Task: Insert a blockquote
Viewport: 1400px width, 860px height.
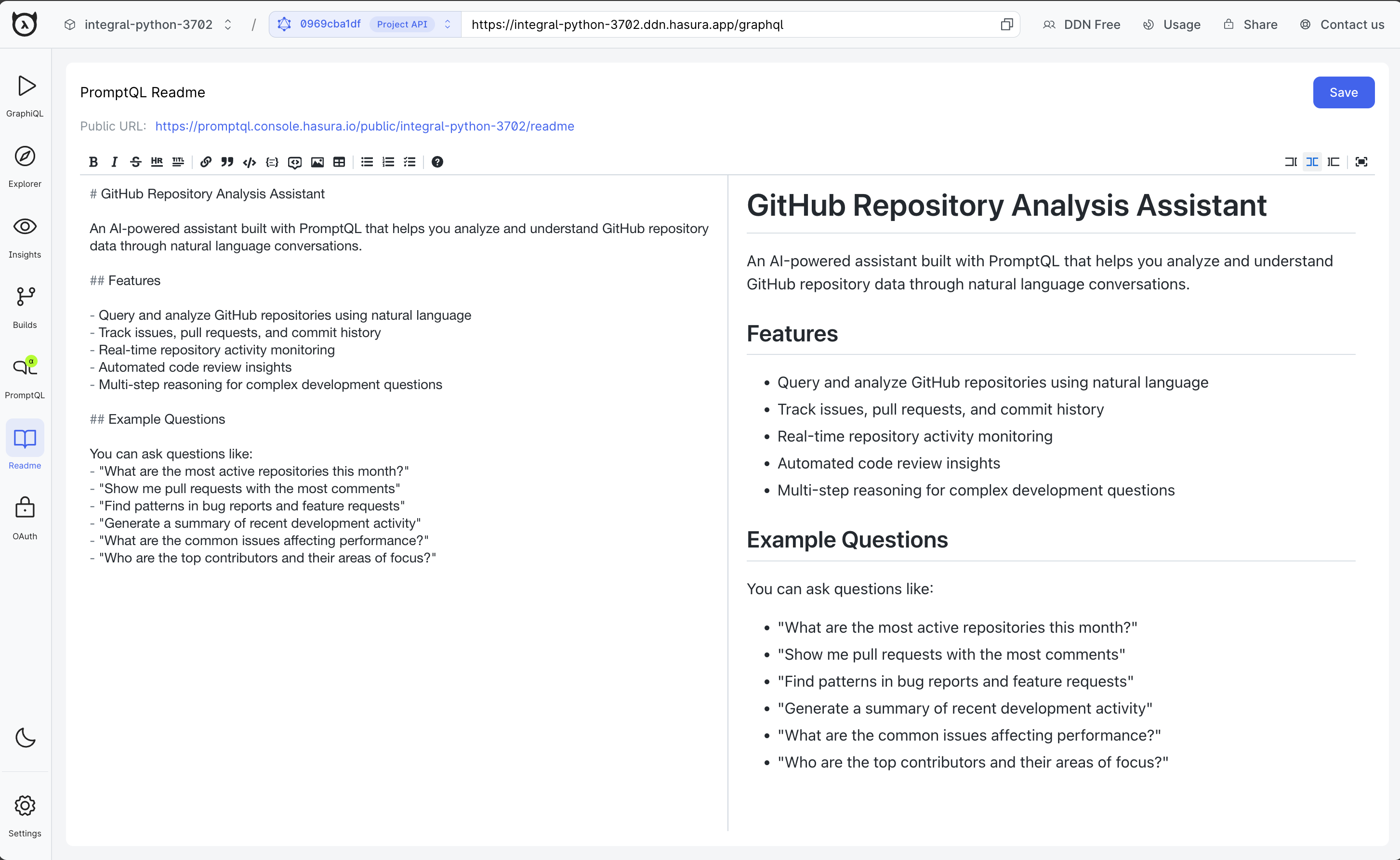Action: 227,162
